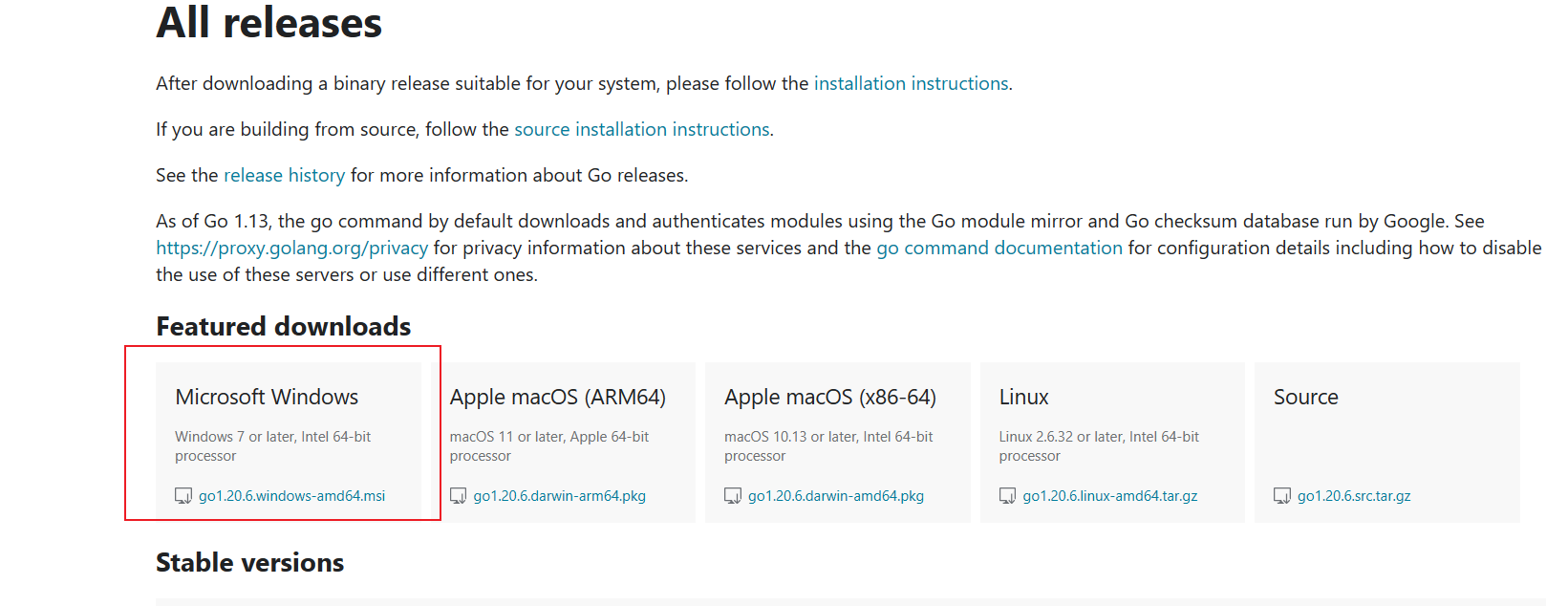Download go1.20.6.darwin-amd64.pkg file link

[x=835, y=496]
